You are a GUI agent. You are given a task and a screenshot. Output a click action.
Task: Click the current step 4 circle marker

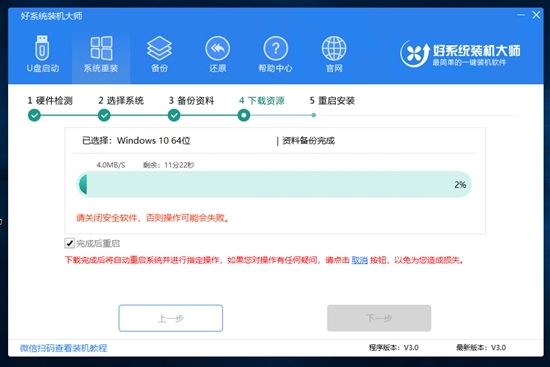tap(243, 115)
